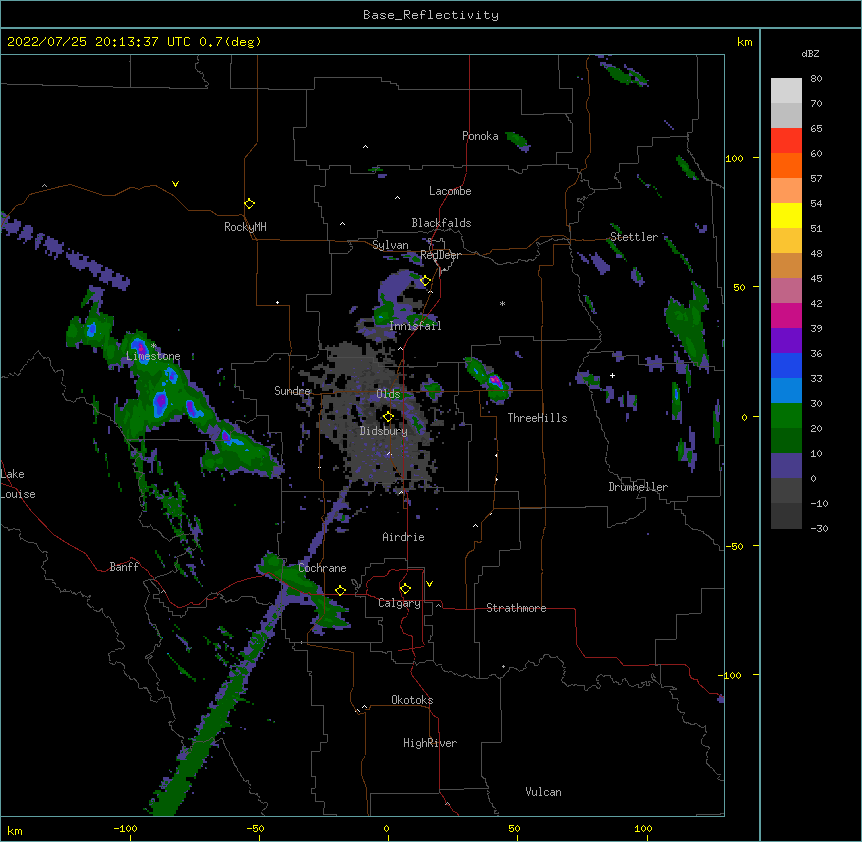Click the yellow diamond marker below Cochrane
The image size is (862, 842).
[x=340, y=590]
